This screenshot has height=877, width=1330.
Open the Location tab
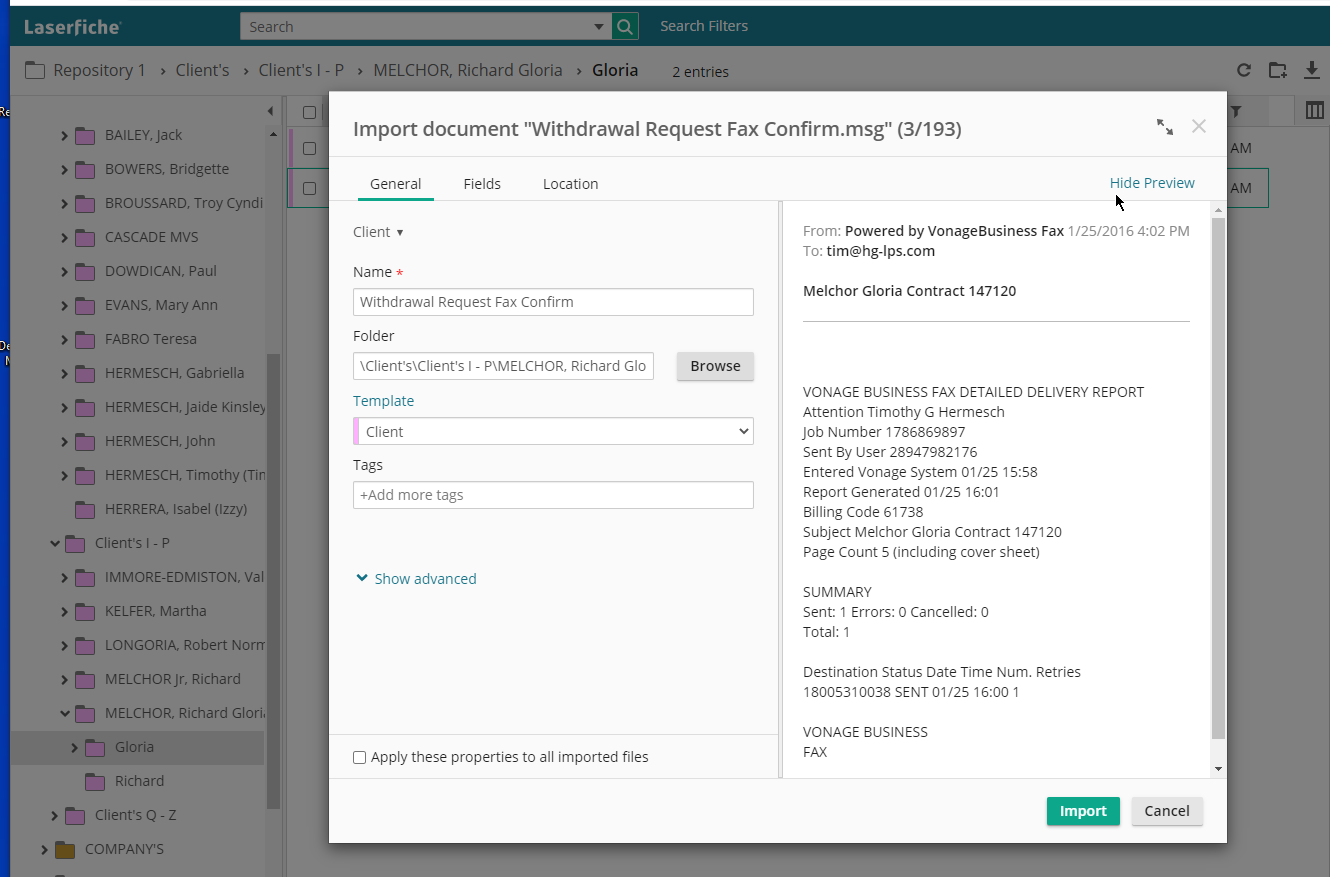coord(570,184)
